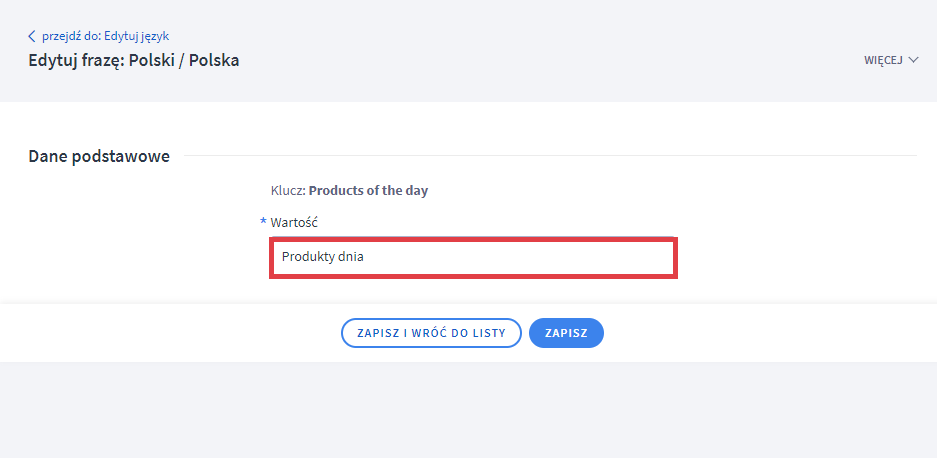Viewport: 937px width, 458px height.
Task: Focus the Wartość input field
Action: pyautogui.click(x=473, y=257)
